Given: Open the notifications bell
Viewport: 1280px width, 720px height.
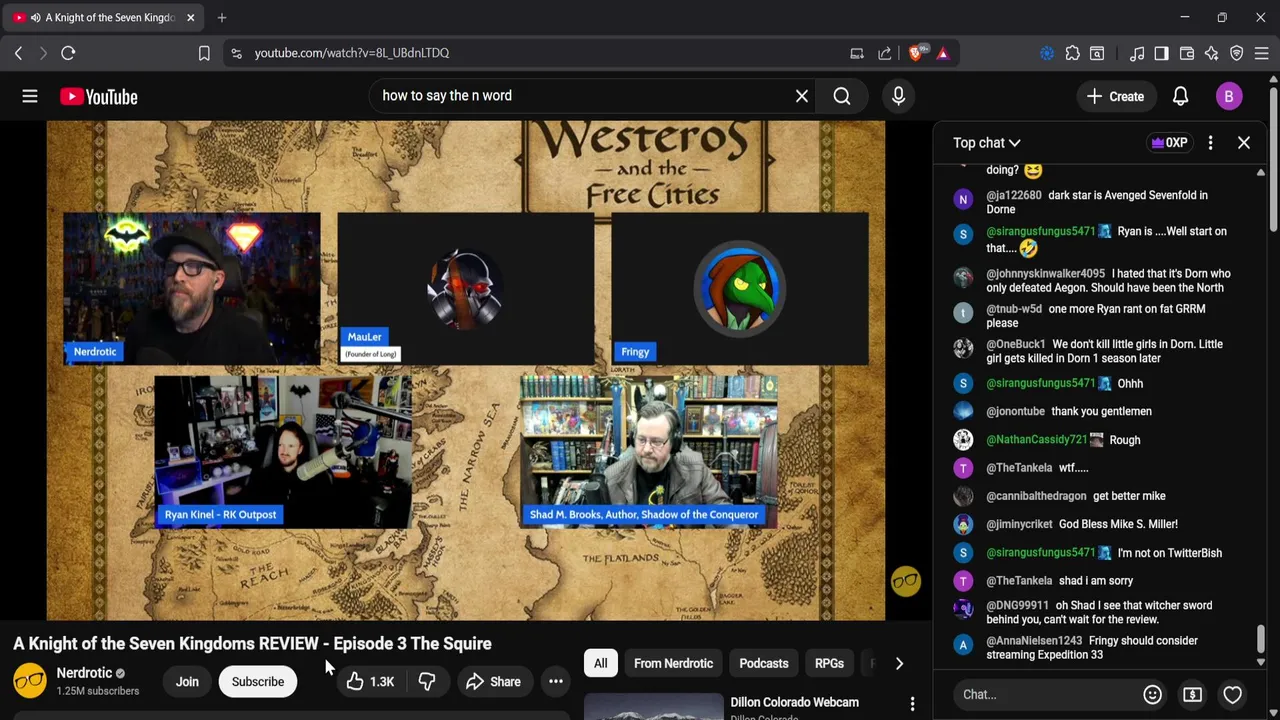Looking at the screenshot, I should pos(1180,96).
